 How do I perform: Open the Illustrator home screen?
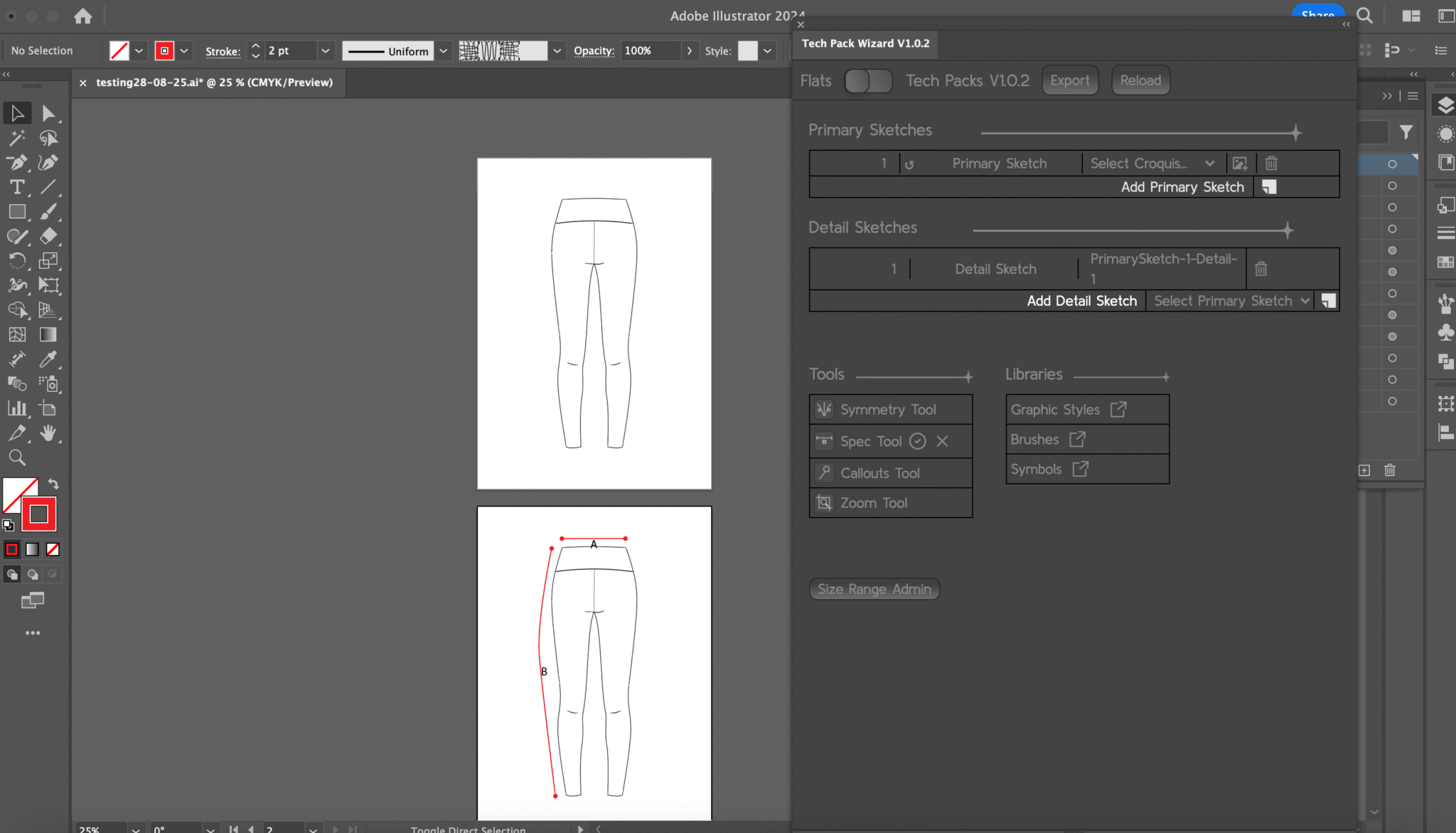83,16
